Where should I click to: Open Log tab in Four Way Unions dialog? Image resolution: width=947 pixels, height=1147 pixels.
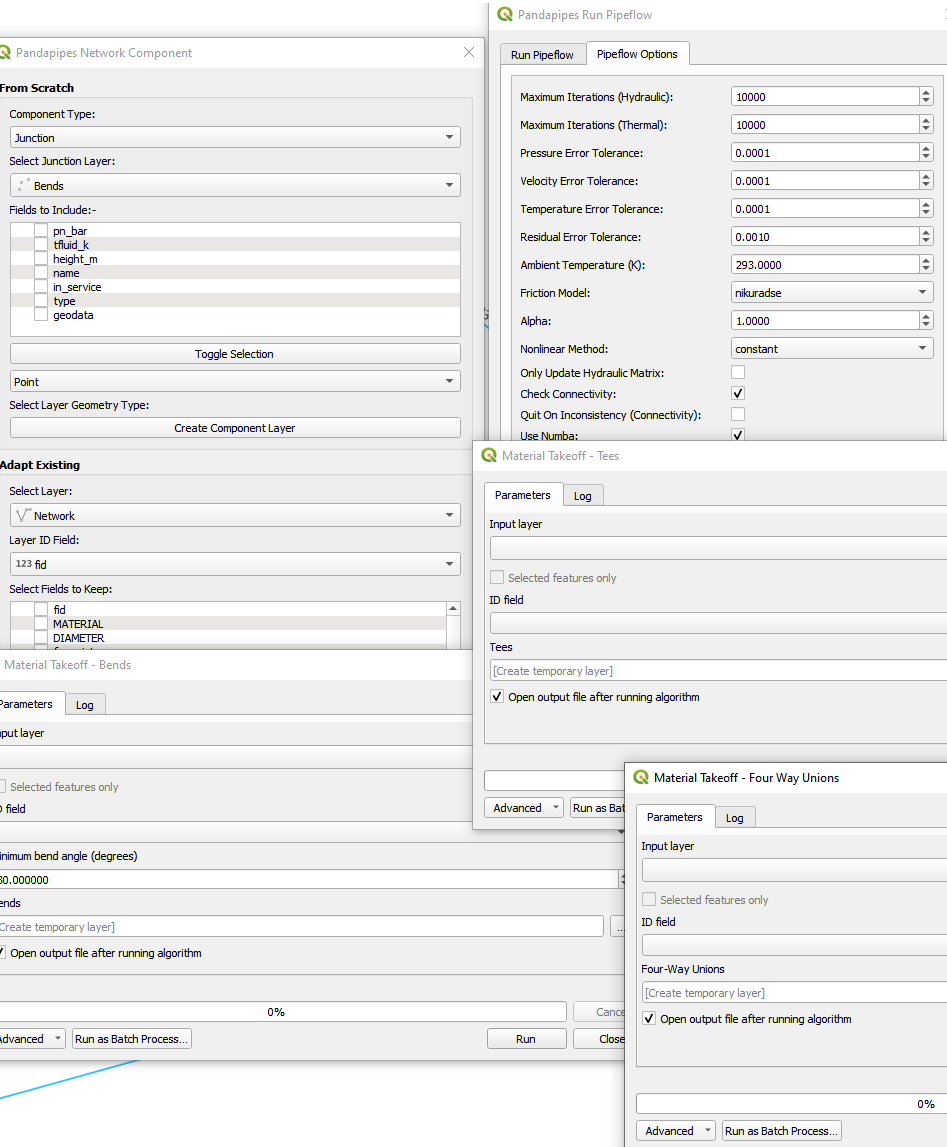coord(735,818)
